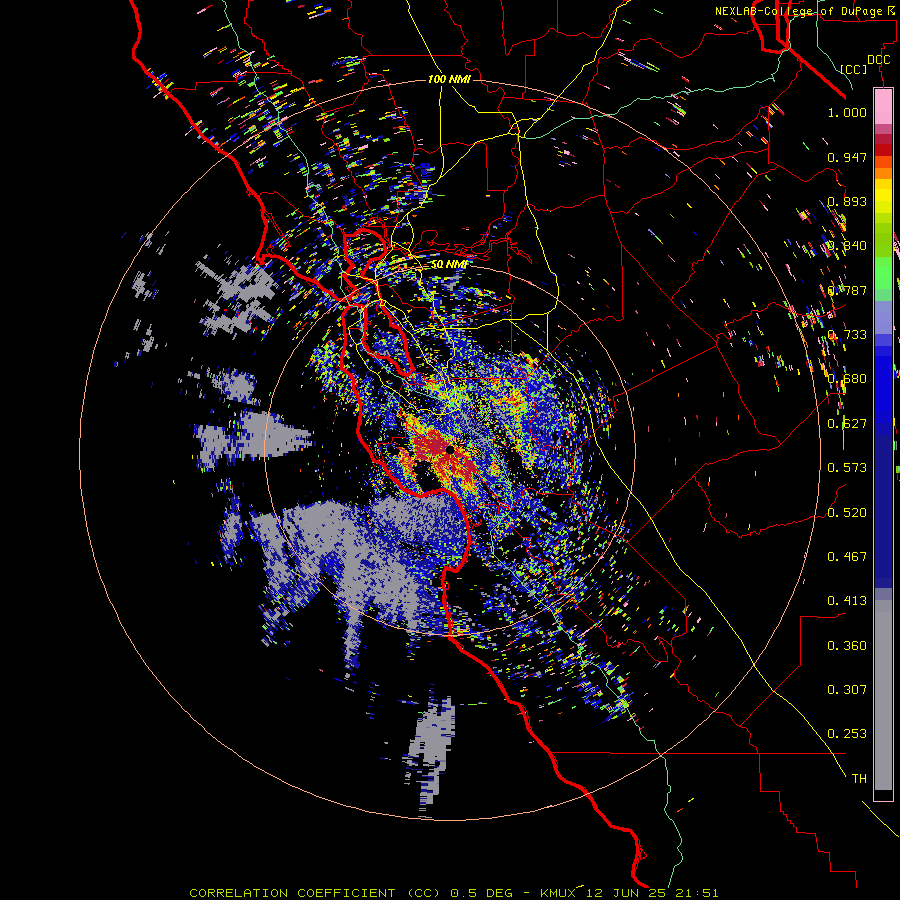The height and width of the screenshot is (900, 900).
Task: Click the 0.467 color scale label
Action: [x=847, y=556]
